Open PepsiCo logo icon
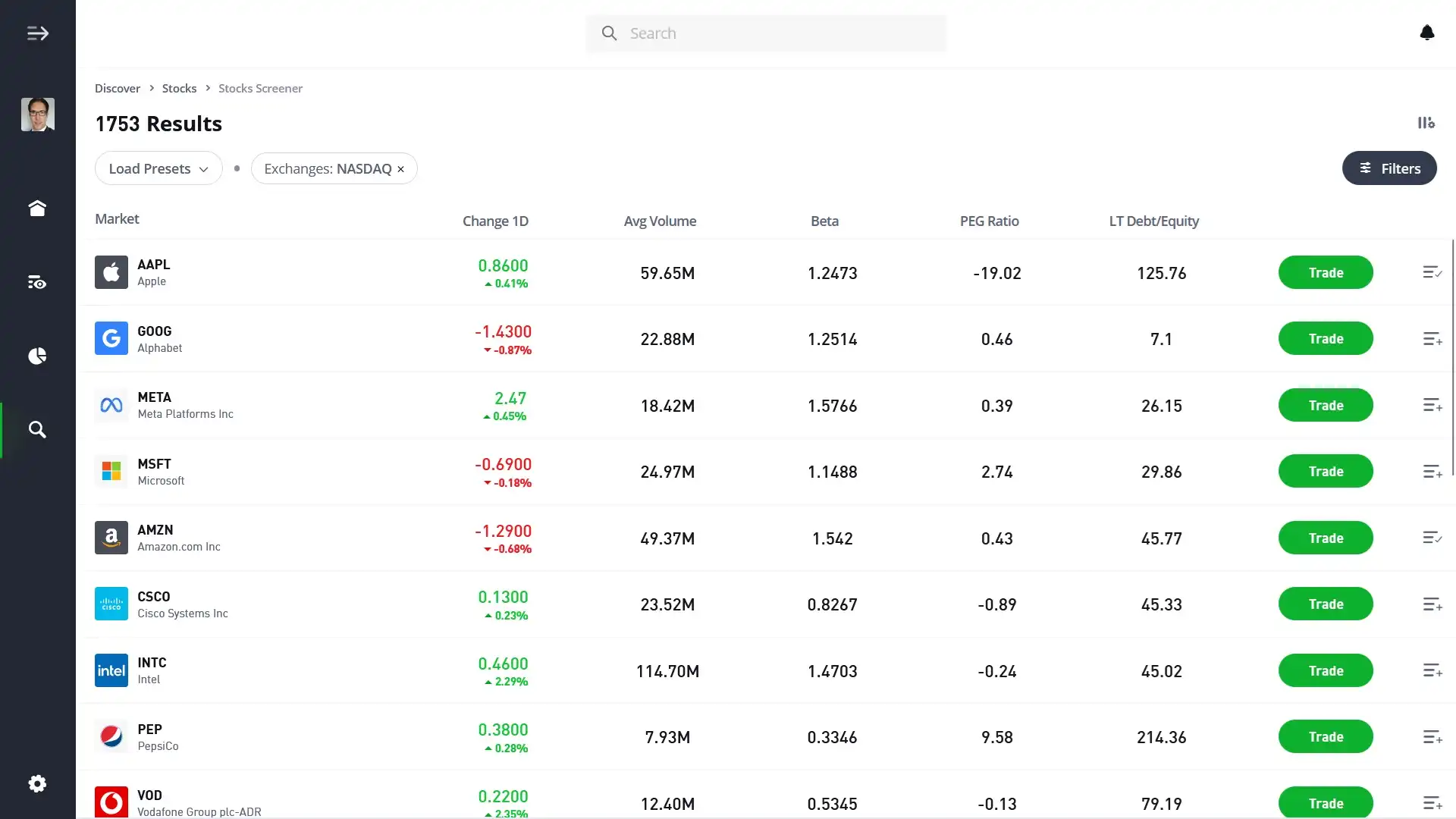The image size is (1456, 819). 111,736
